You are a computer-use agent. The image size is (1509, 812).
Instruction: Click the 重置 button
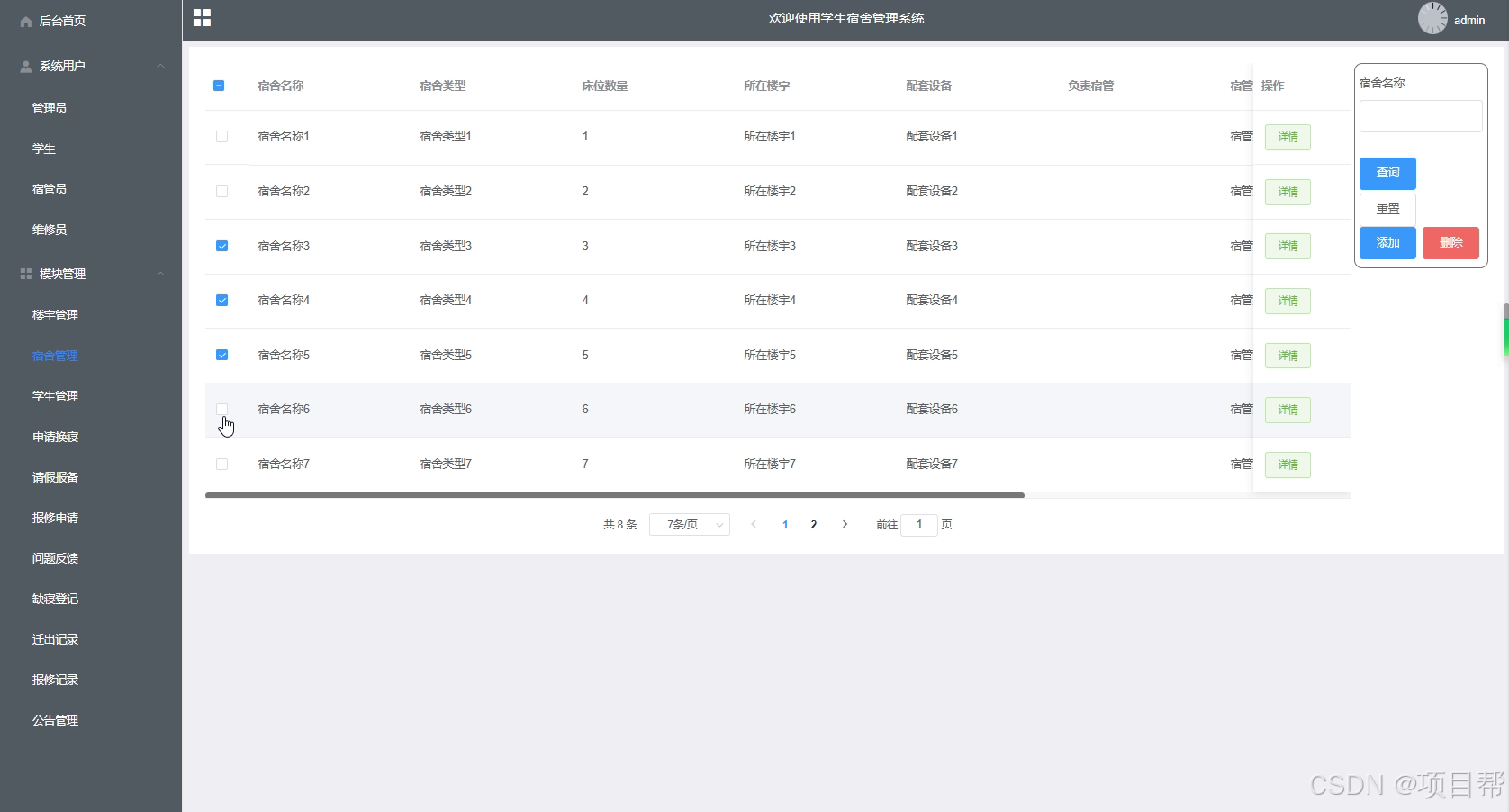[x=1387, y=209]
